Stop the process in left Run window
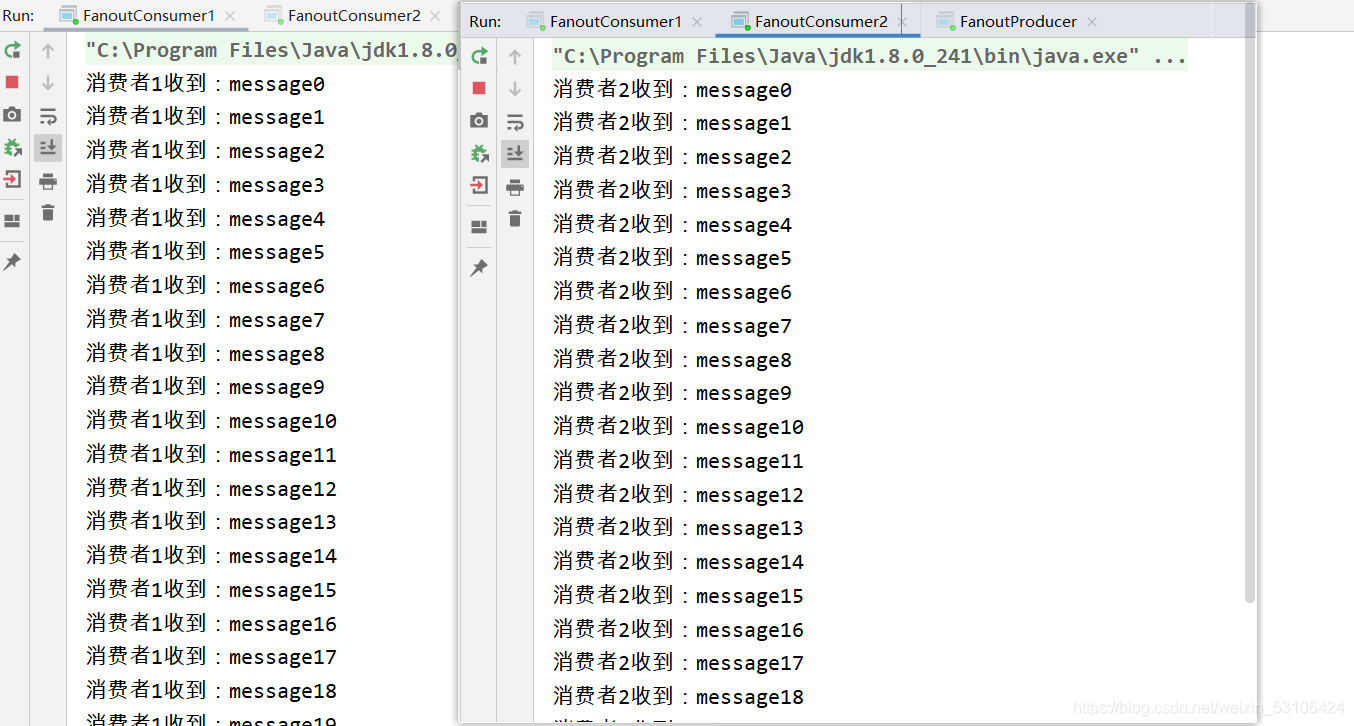 tap(12, 82)
